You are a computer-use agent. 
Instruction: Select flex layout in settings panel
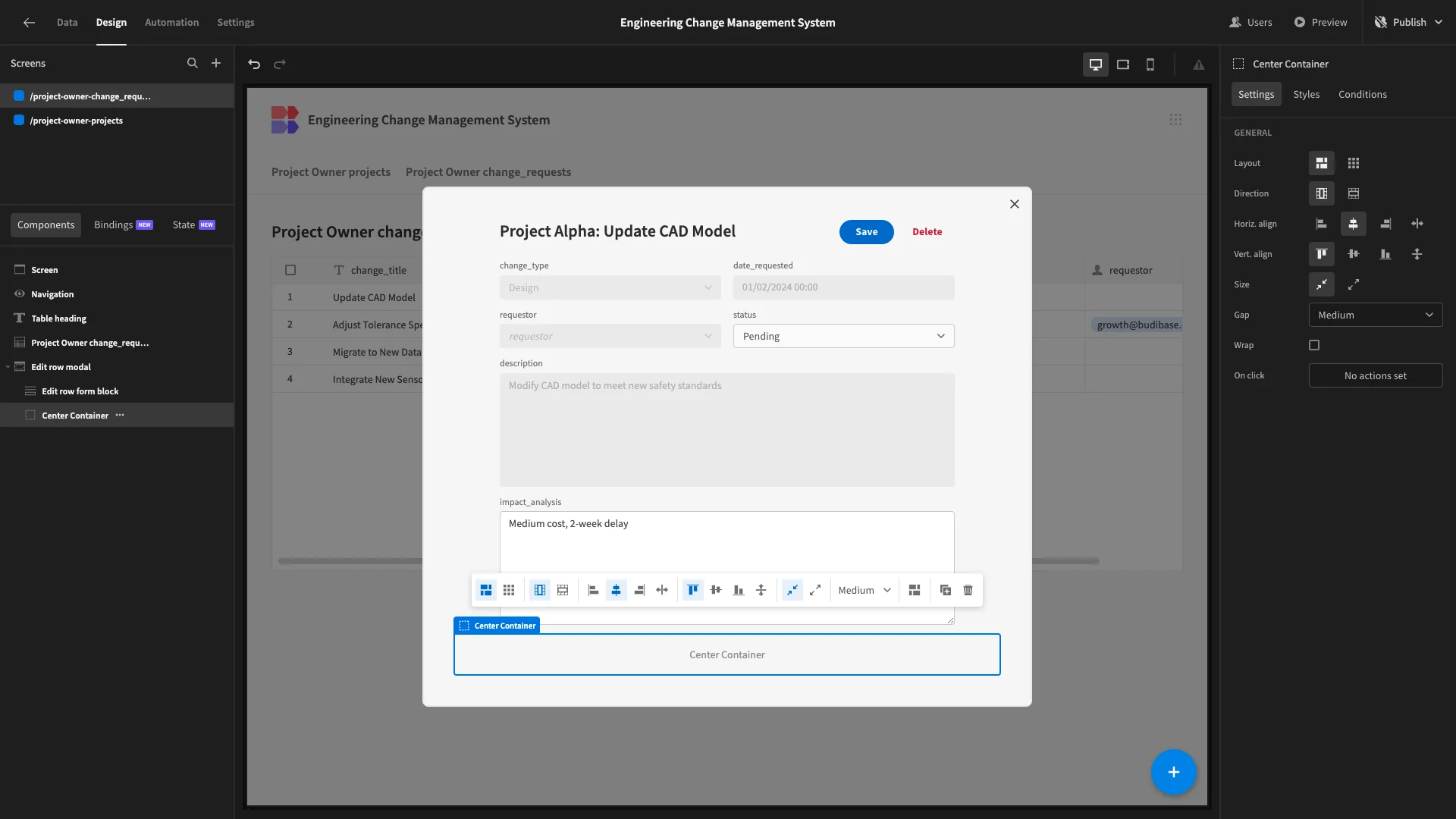point(1322,163)
